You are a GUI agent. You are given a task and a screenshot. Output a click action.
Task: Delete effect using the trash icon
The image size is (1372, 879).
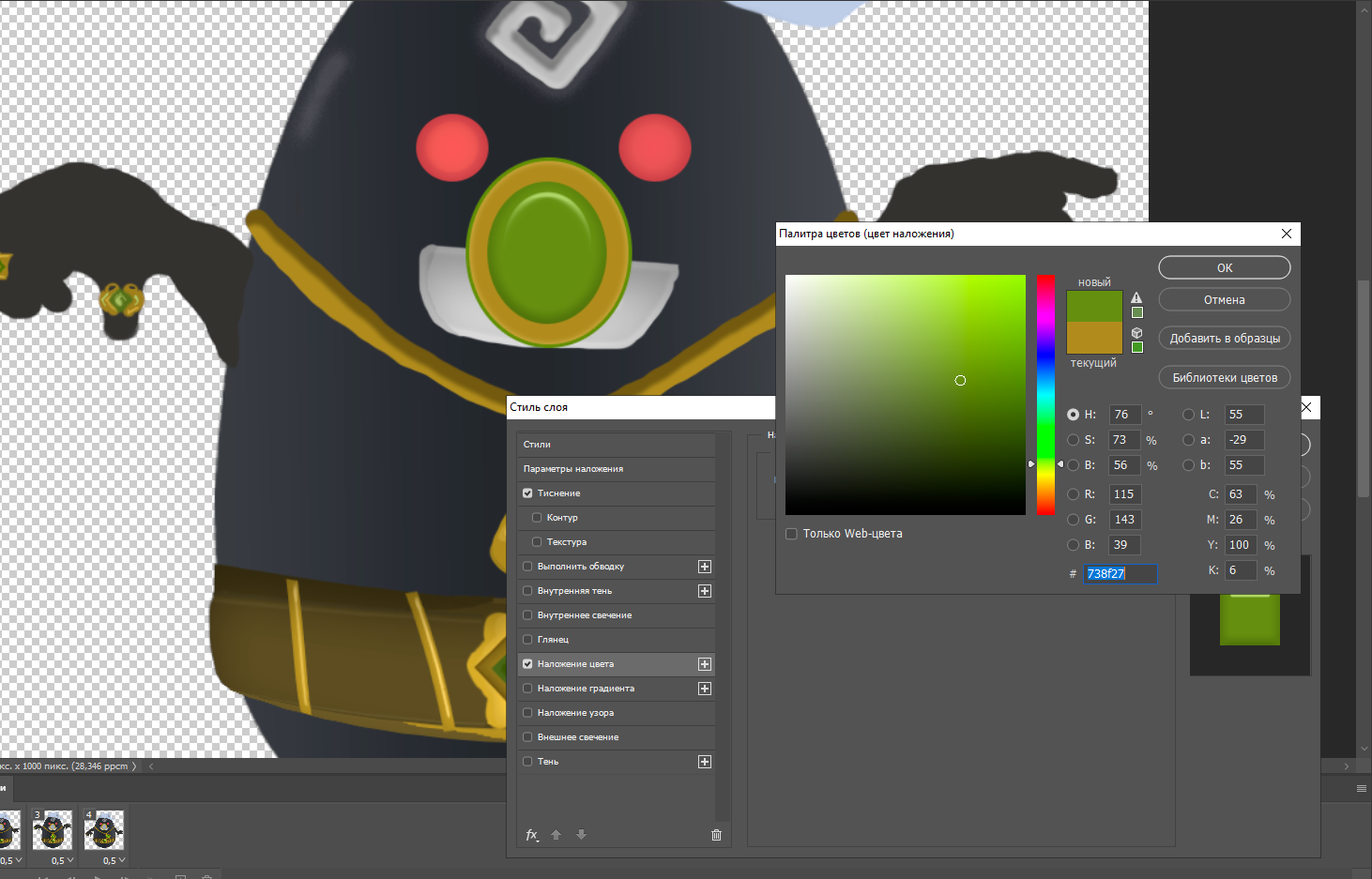(x=716, y=835)
